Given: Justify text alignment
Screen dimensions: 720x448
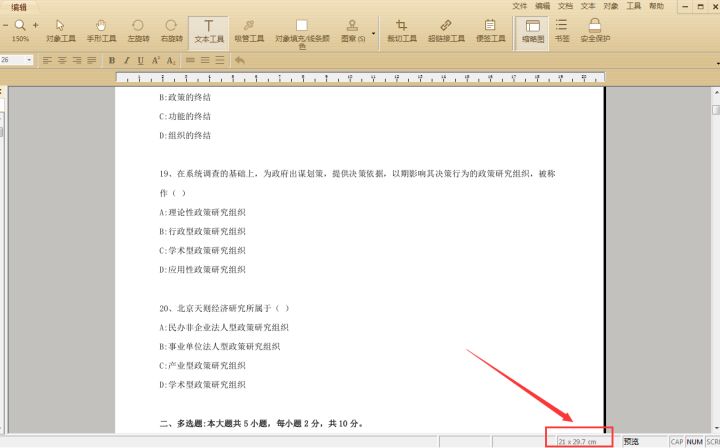Looking at the screenshot, I should pos(92,60).
